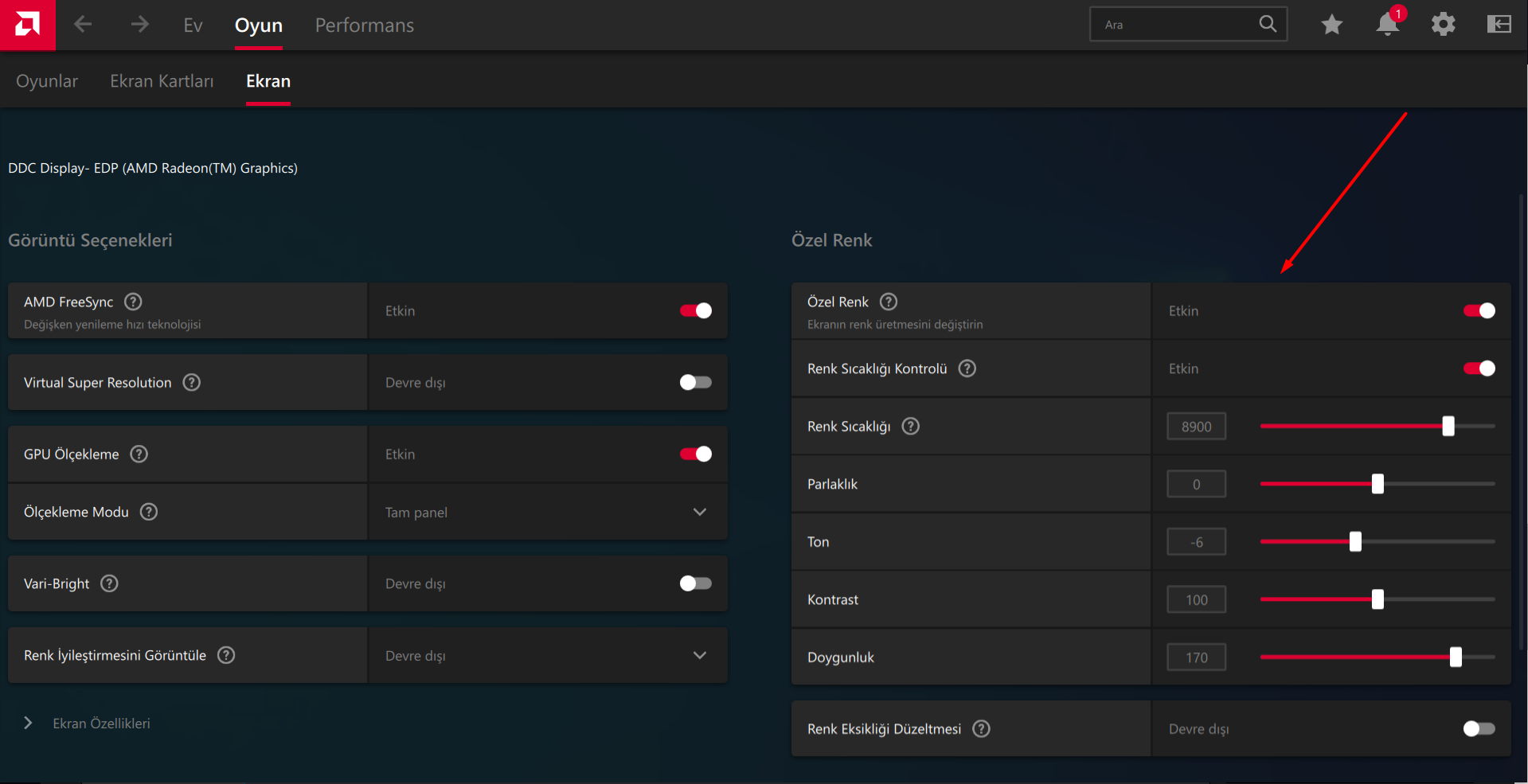
Task: Click the search magnifier icon
Action: tap(1268, 24)
